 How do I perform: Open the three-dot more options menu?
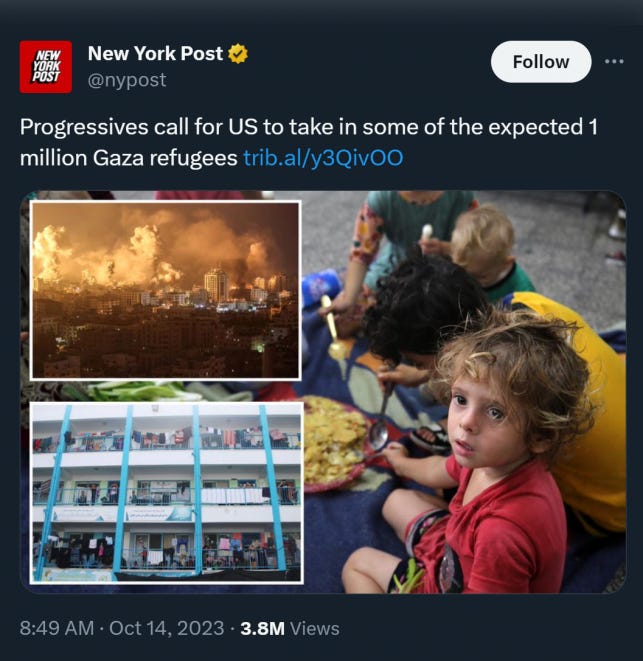(614, 62)
